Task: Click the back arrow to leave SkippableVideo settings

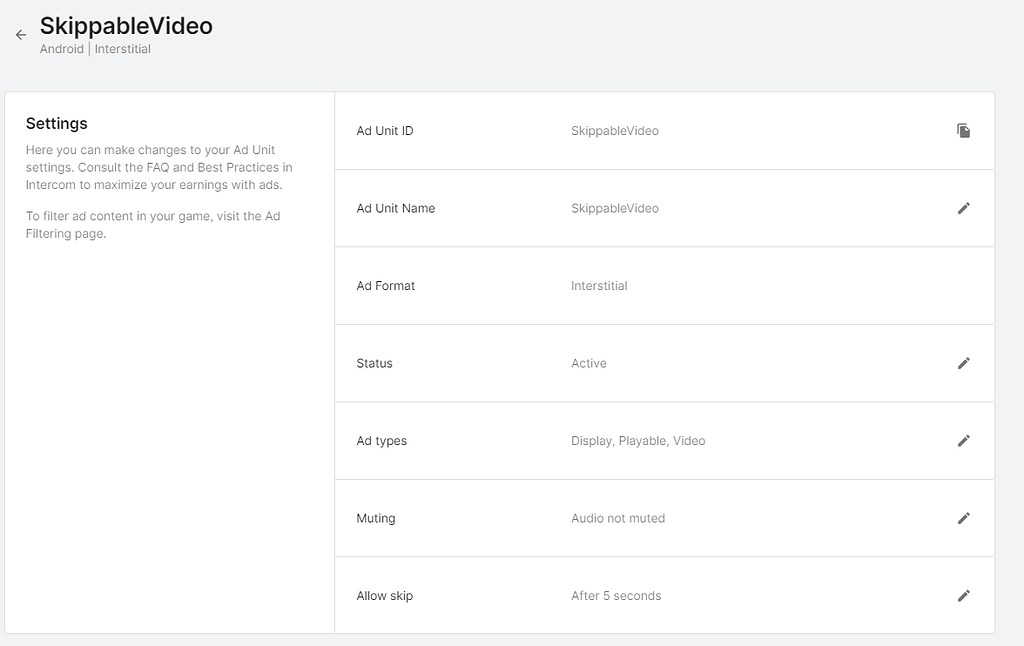Action: click(x=20, y=34)
